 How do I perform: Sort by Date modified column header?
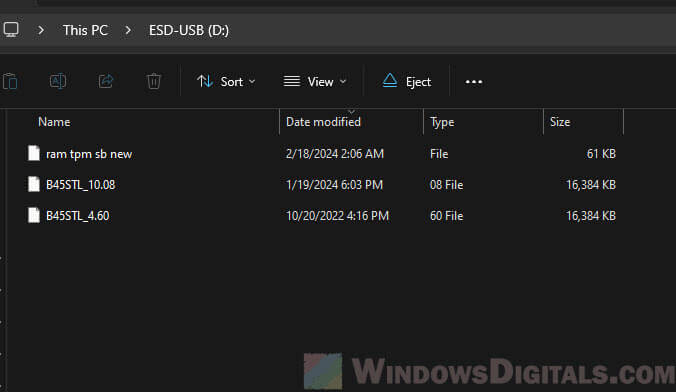click(323, 122)
